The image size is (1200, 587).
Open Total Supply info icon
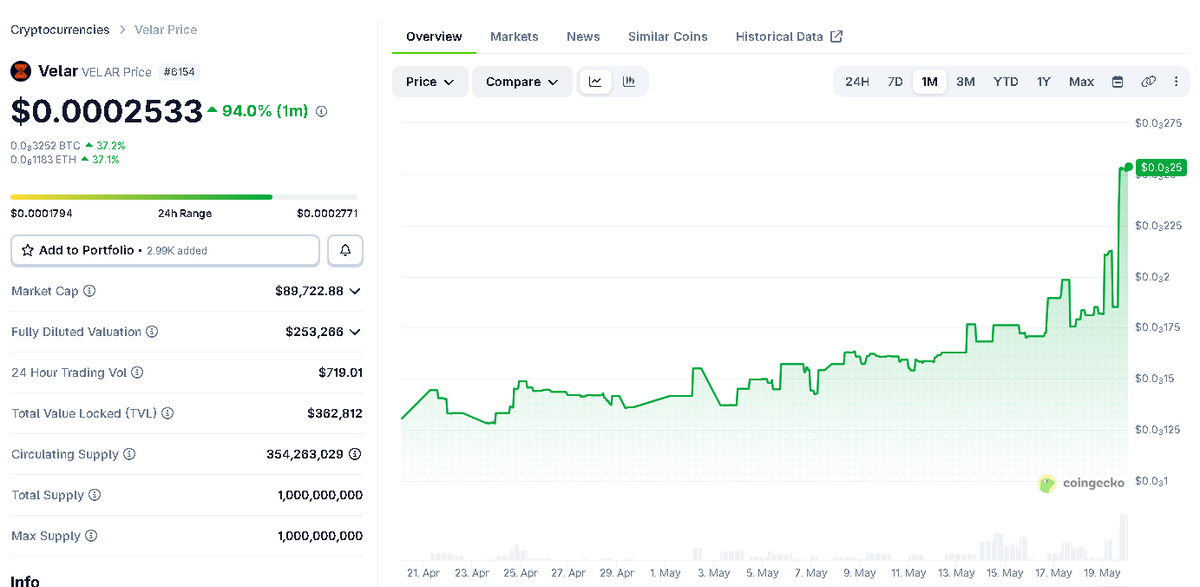[x=94, y=495]
